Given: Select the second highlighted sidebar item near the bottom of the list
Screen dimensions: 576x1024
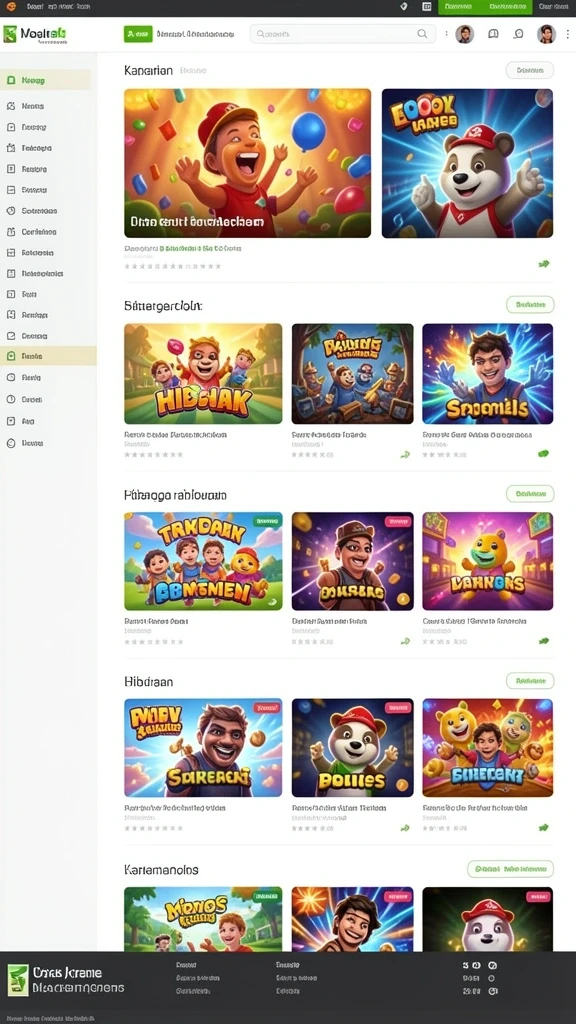Looking at the screenshot, I should point(48,357).
